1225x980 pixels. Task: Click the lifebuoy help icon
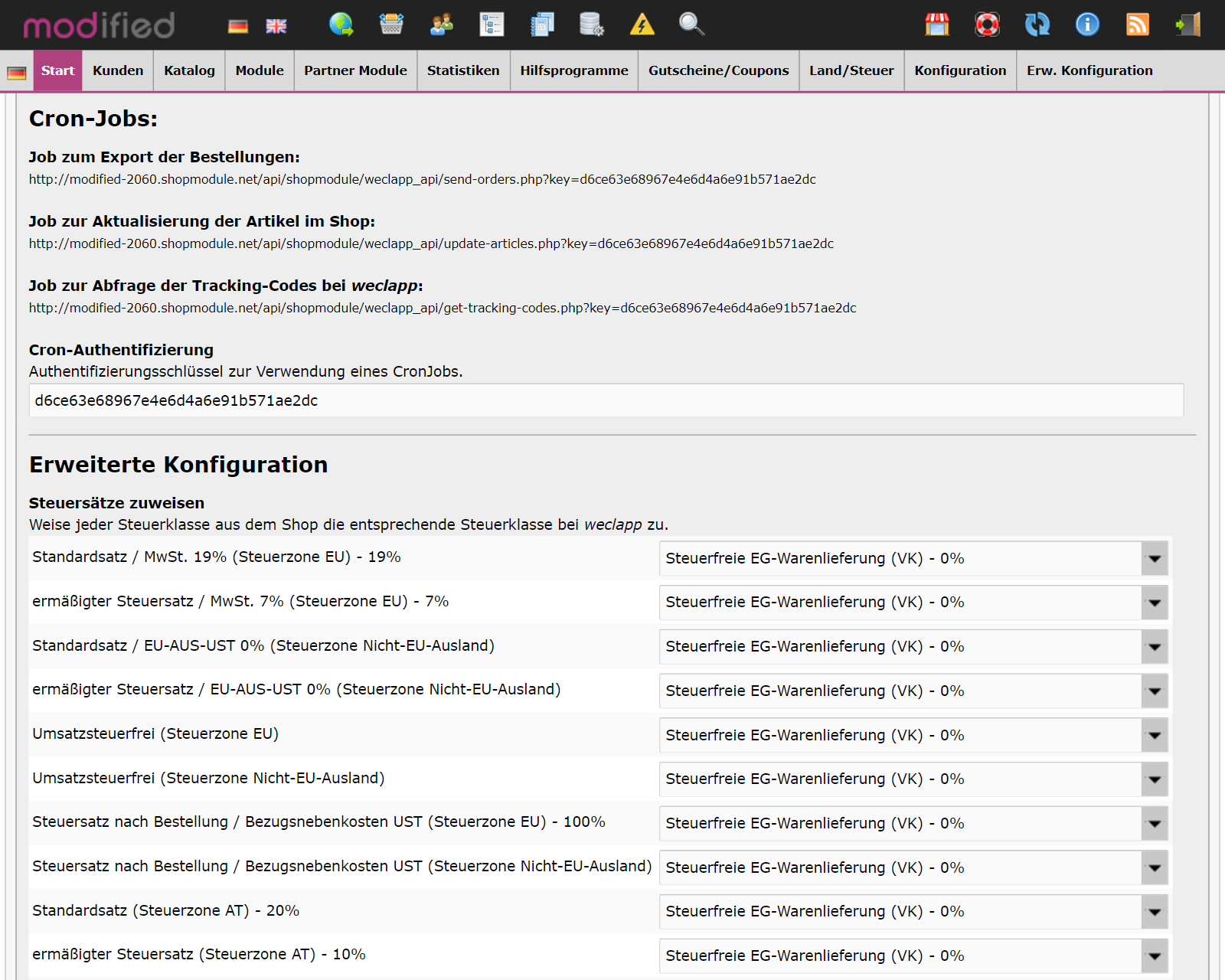click(988, 24)
